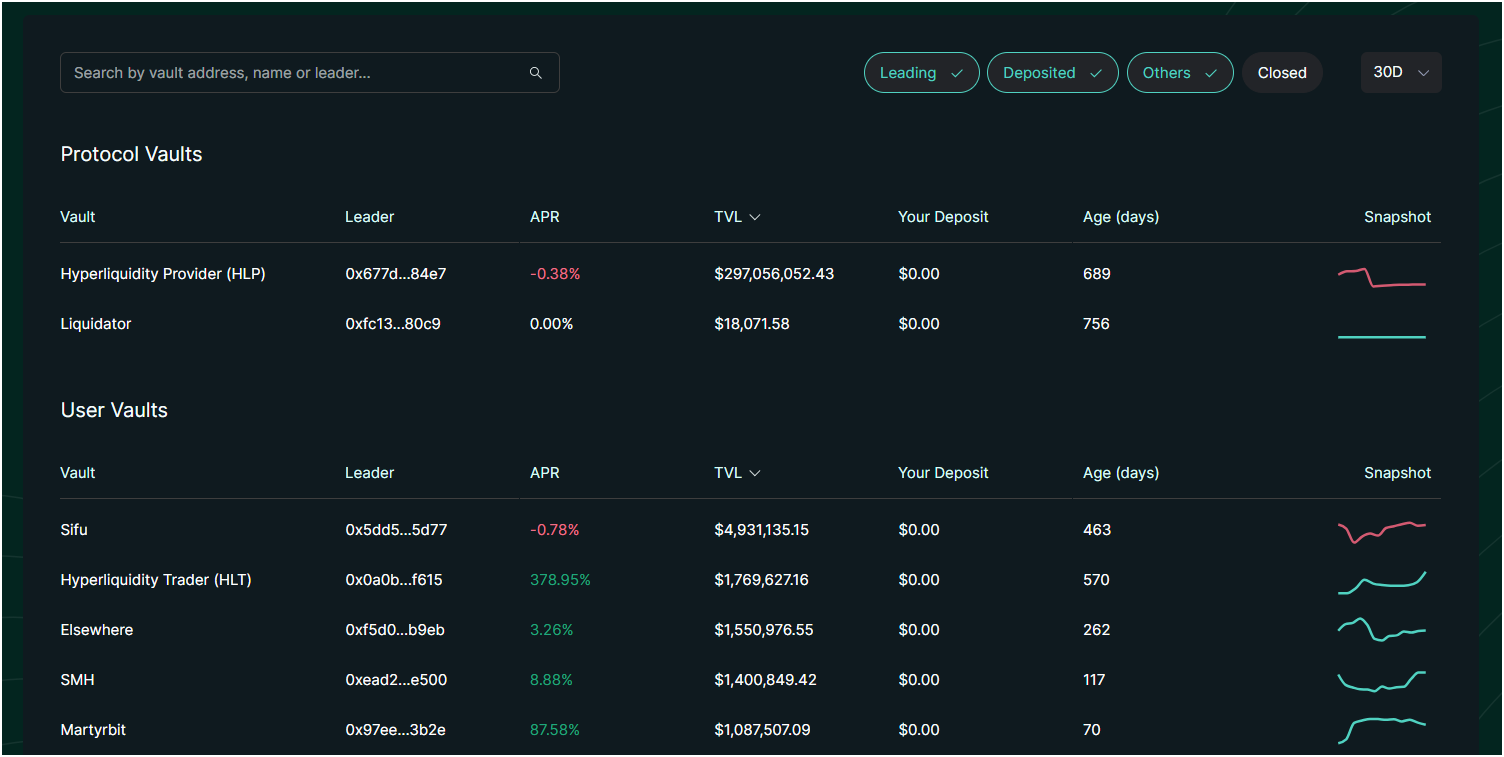The width and height of the screenshot is (1504, 757).
Task: Click TVL value $1,400,849.42
Action: (765, 680)
